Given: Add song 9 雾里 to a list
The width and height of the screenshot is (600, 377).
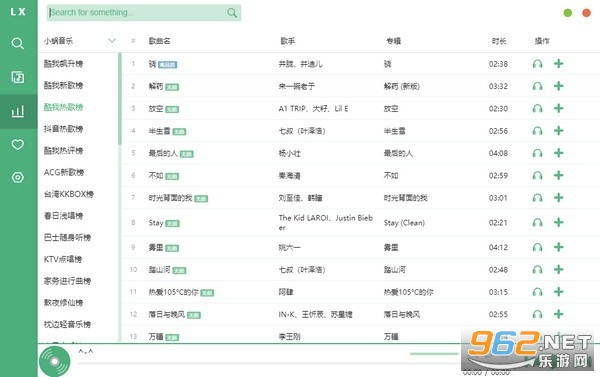Looking at the screenshot, I should pyautogui.click(x=559, y=247).
